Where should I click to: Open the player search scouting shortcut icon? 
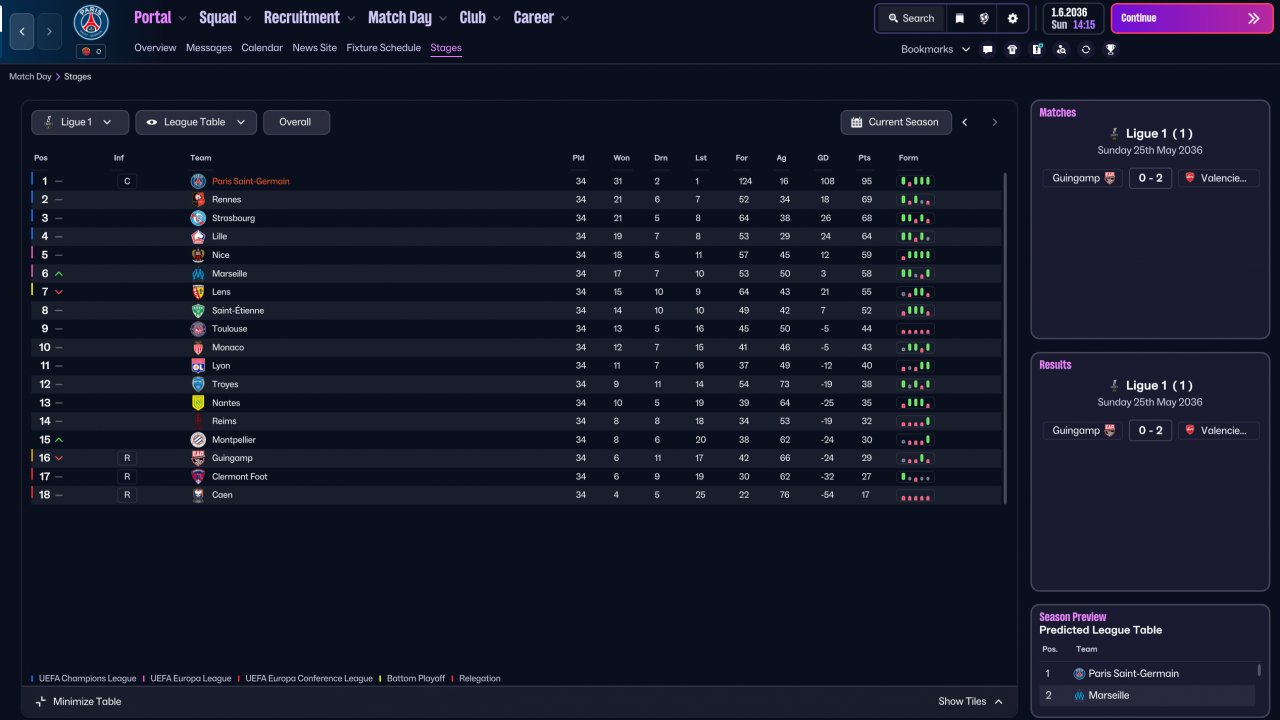(1061, 49)
